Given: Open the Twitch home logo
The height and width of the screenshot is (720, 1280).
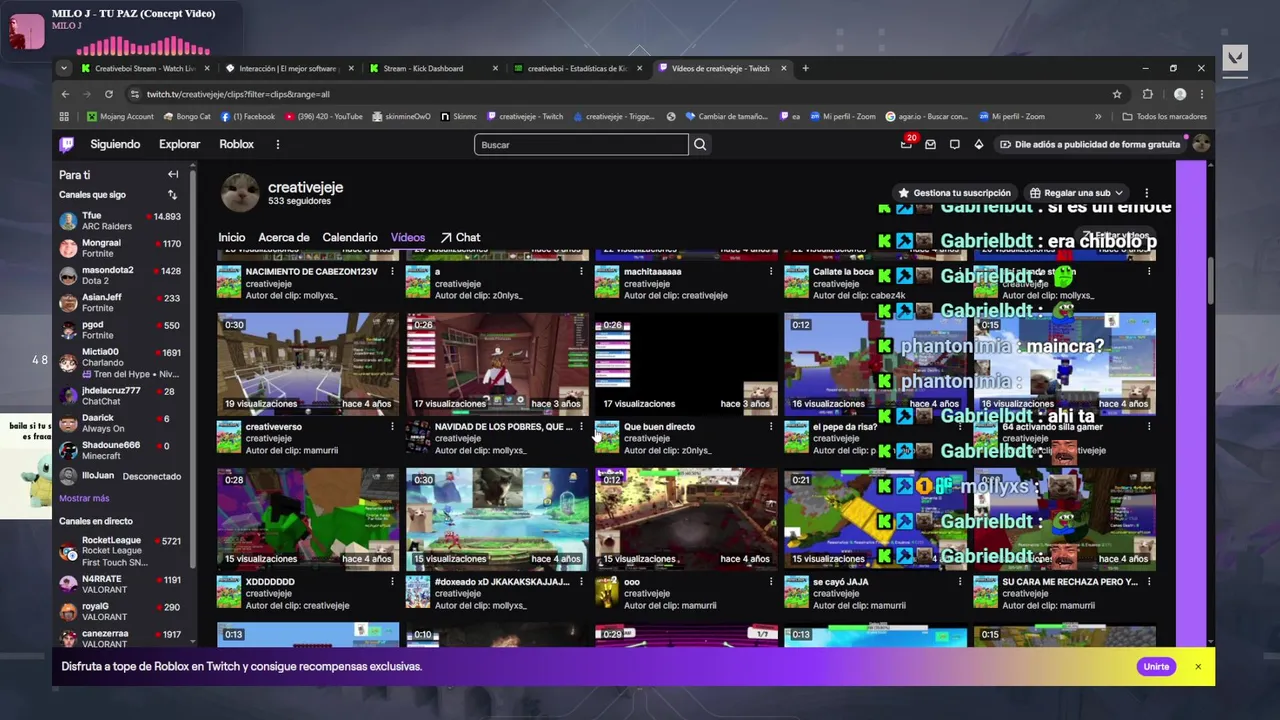Looking at the screenshot, I should tap(67, 144).
